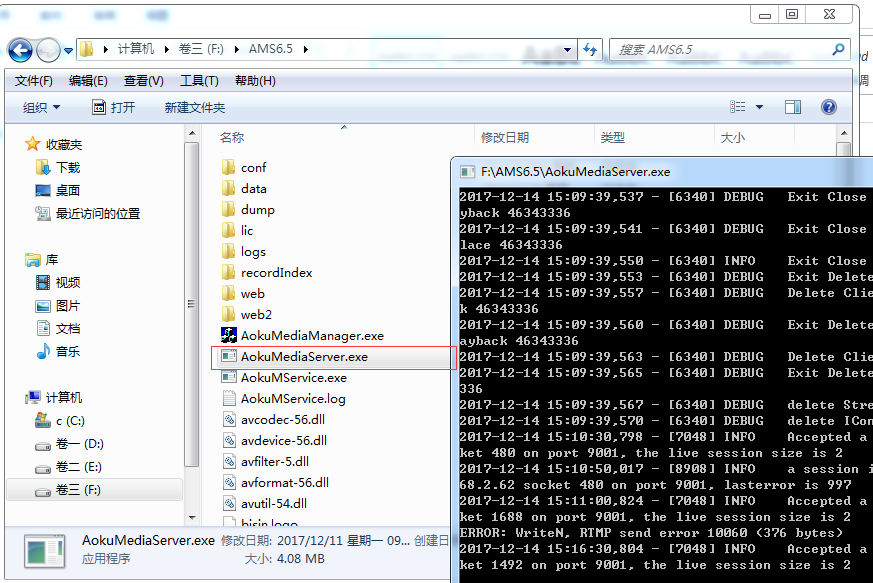
Task: Select drive 卷三 (F:) in sidebar
Action: point(94,490)
